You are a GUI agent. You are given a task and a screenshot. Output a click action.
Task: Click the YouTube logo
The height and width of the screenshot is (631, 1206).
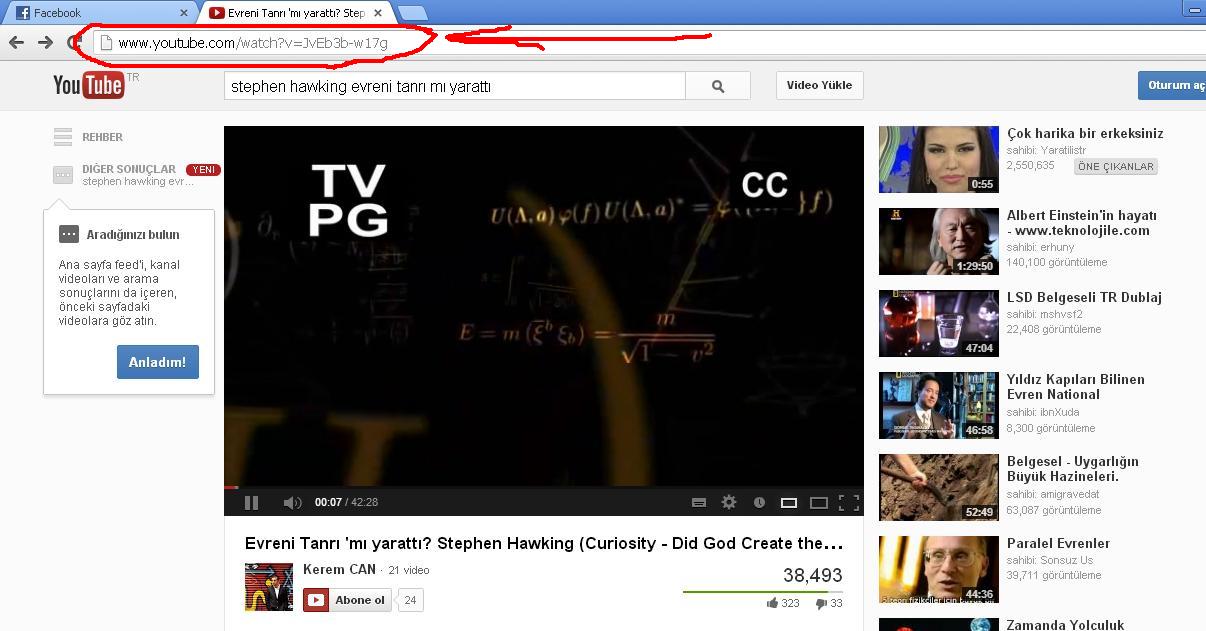coord(89,85)
